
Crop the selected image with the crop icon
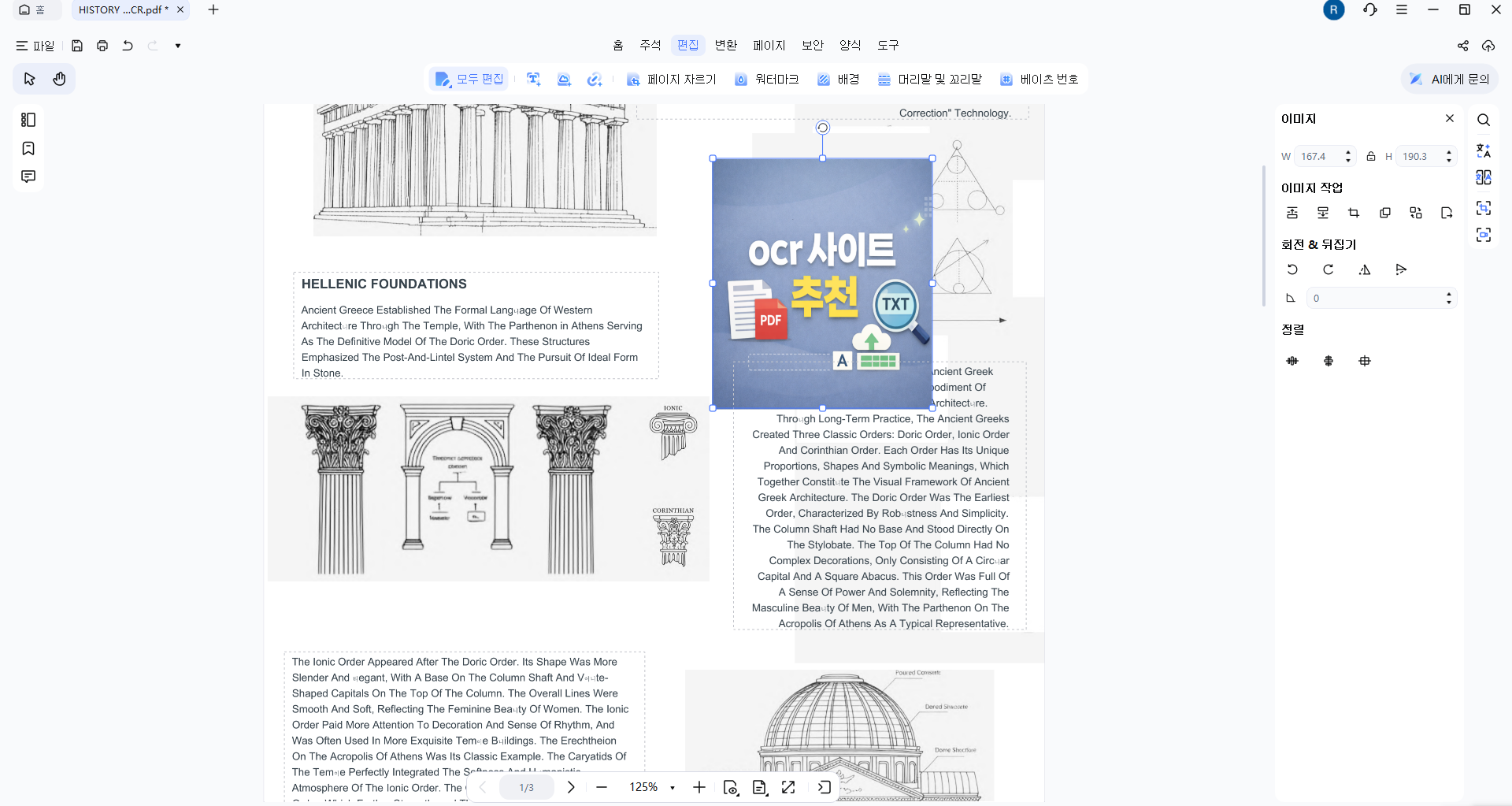point(1354,213)
